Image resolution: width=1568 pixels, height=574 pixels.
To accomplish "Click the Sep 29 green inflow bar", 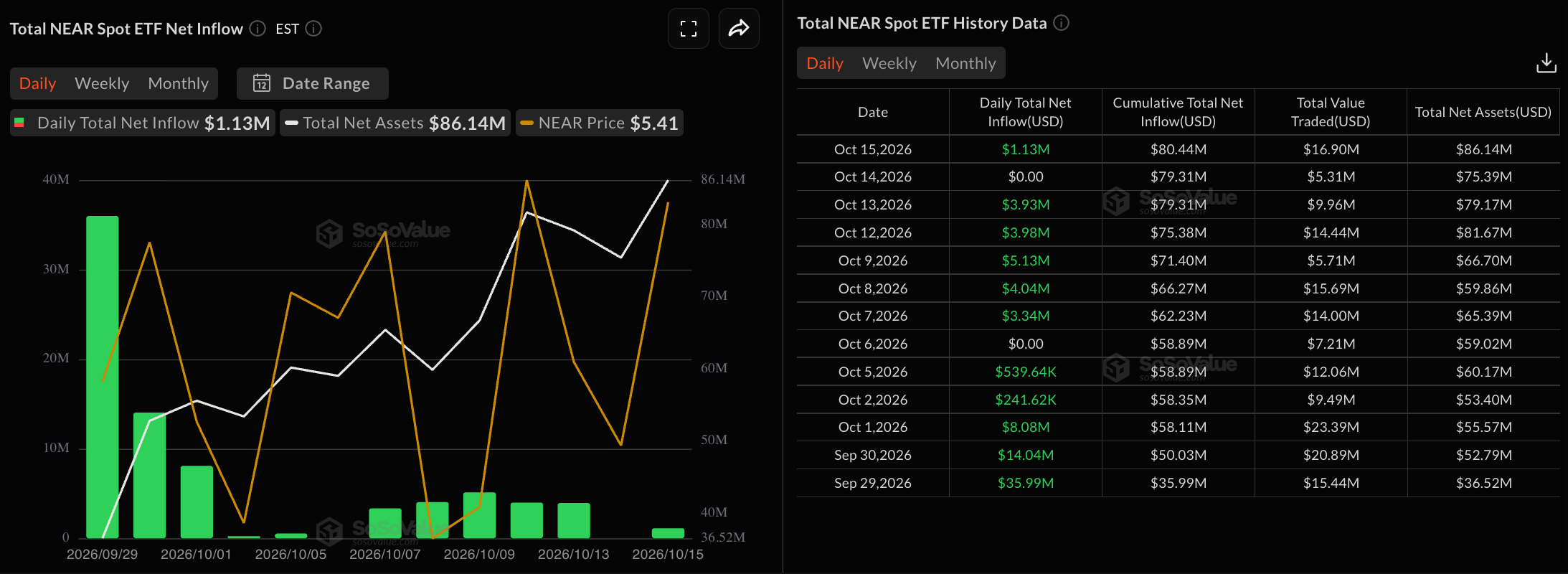I will tap(103, 377).
